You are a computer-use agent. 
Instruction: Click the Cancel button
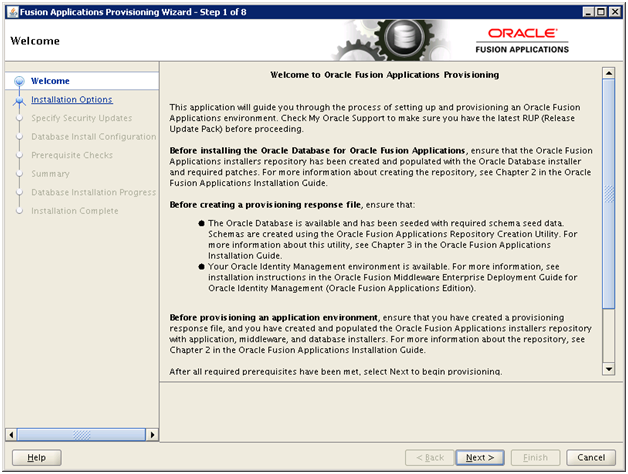click(591, 457)
